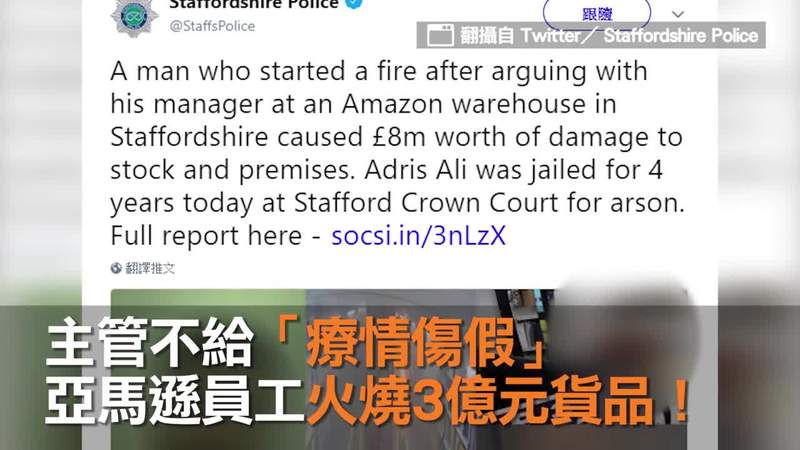Click the globe icon beside 翻譯推文
Viewport: 800px width, 450px height.
(x=116, y=268)
